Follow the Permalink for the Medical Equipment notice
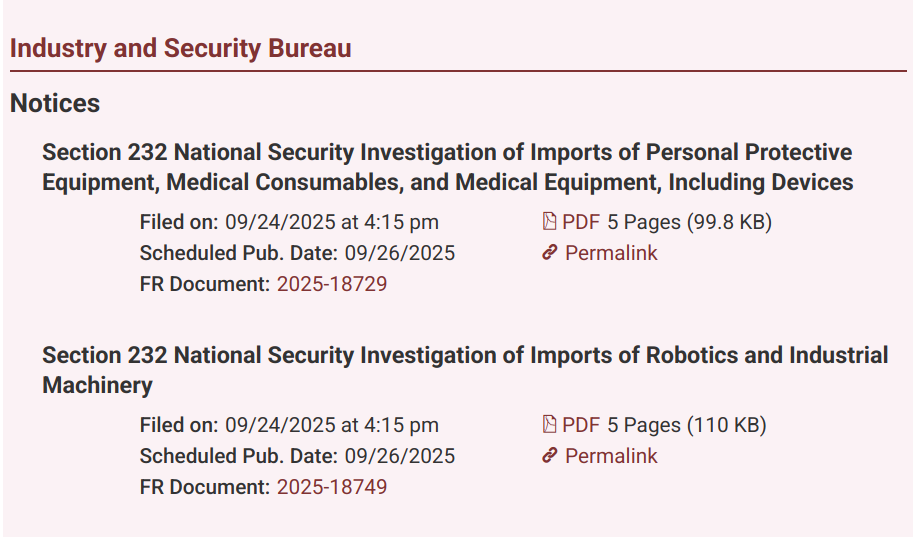 611,253
